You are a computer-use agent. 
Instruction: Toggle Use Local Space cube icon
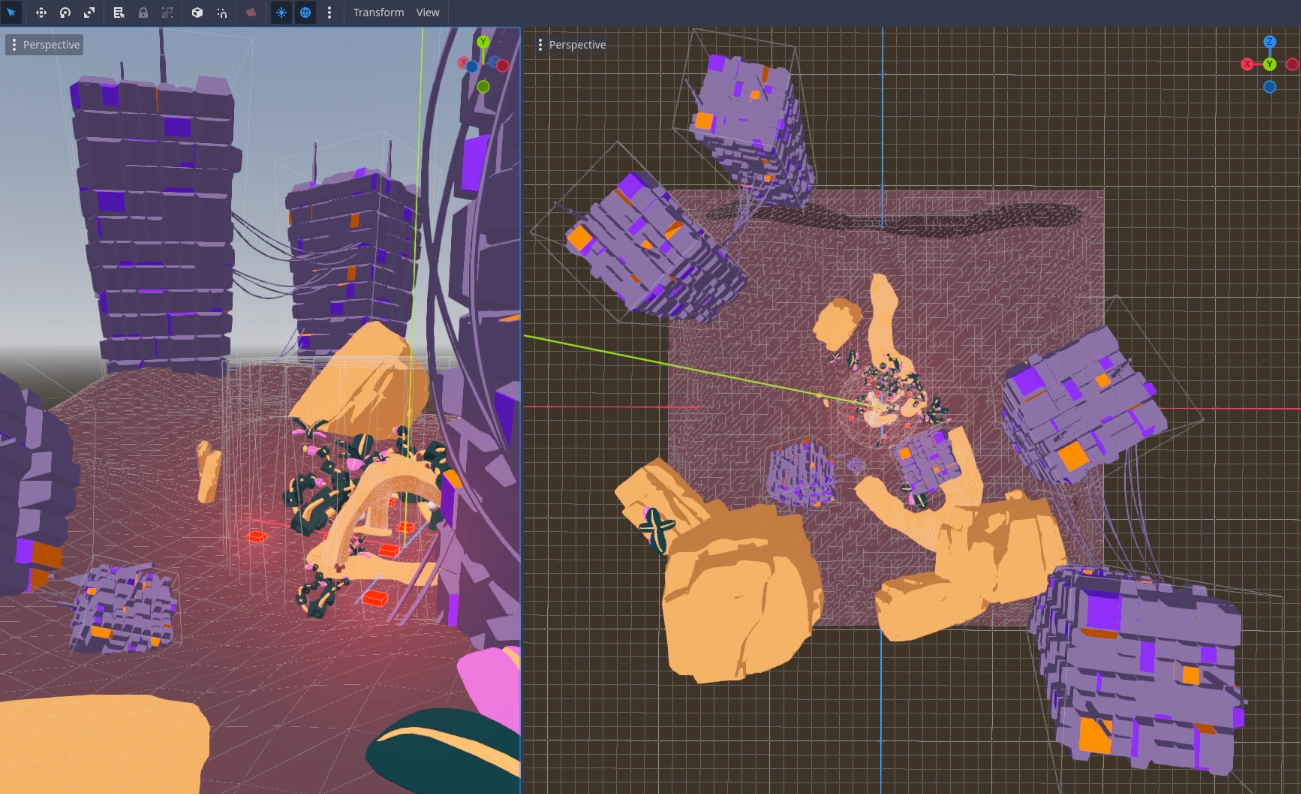click(x=197, y=13)
